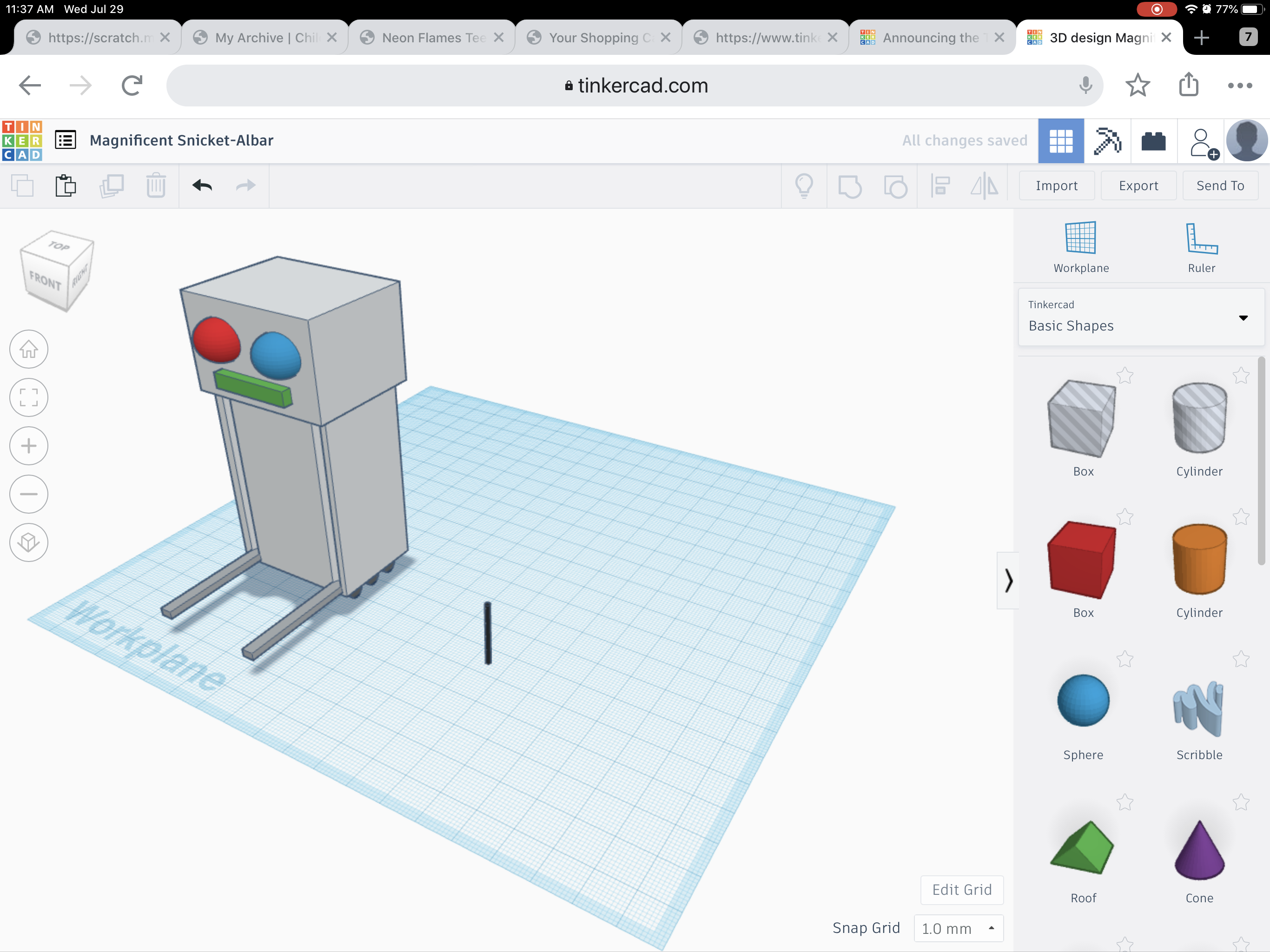Click the Paste tool icon
1270x952 pixels.
[66, 185]
